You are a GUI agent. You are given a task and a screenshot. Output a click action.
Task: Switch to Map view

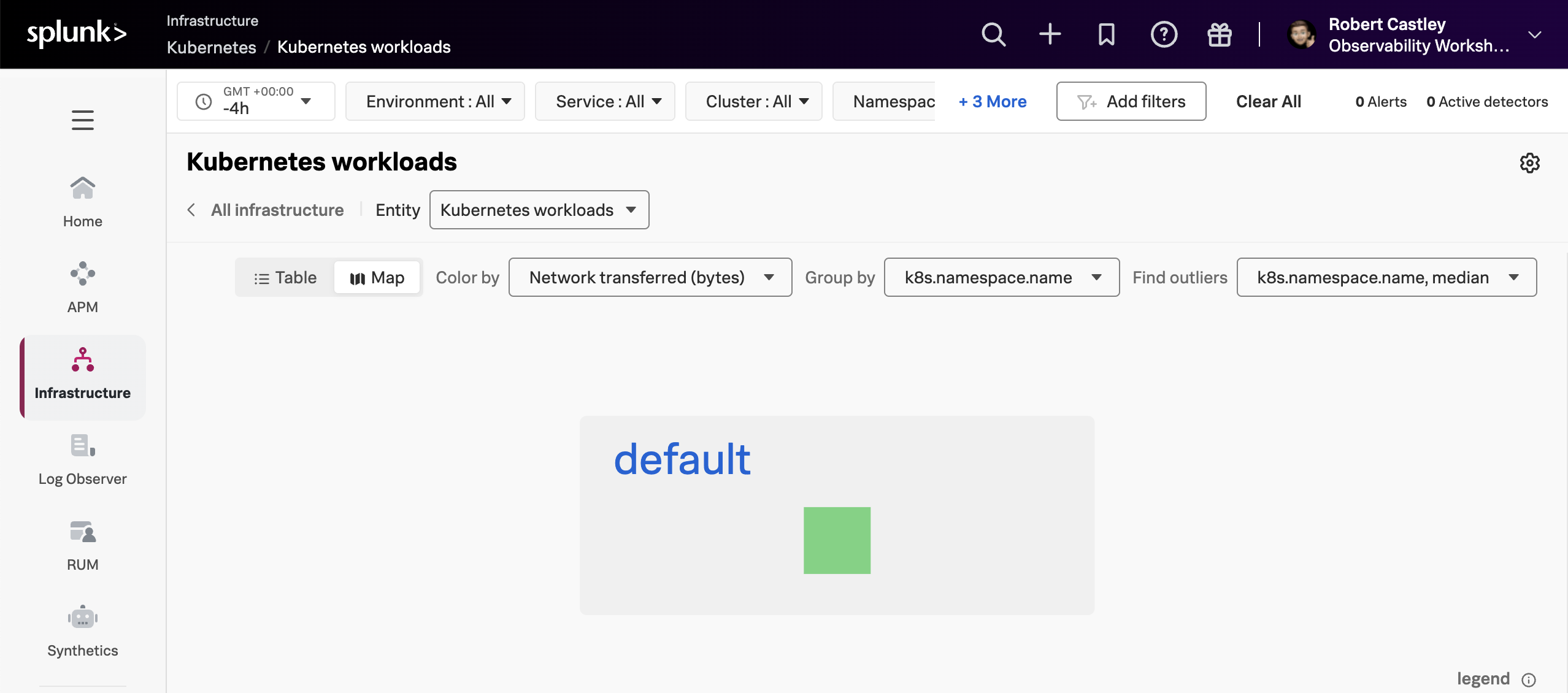pos(377,278)
